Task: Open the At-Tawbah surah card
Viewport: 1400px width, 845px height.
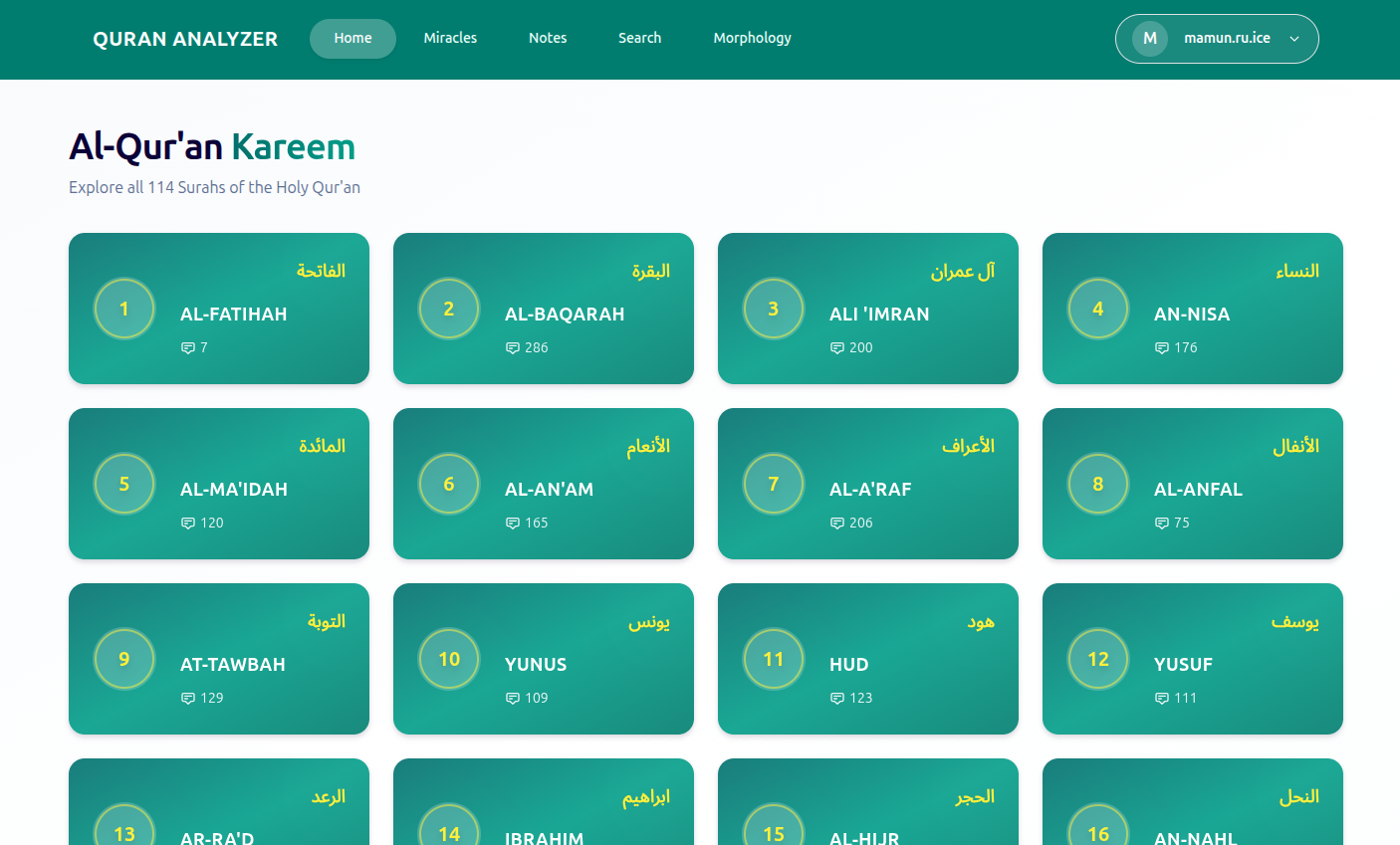Action: [x=218, y=658]
